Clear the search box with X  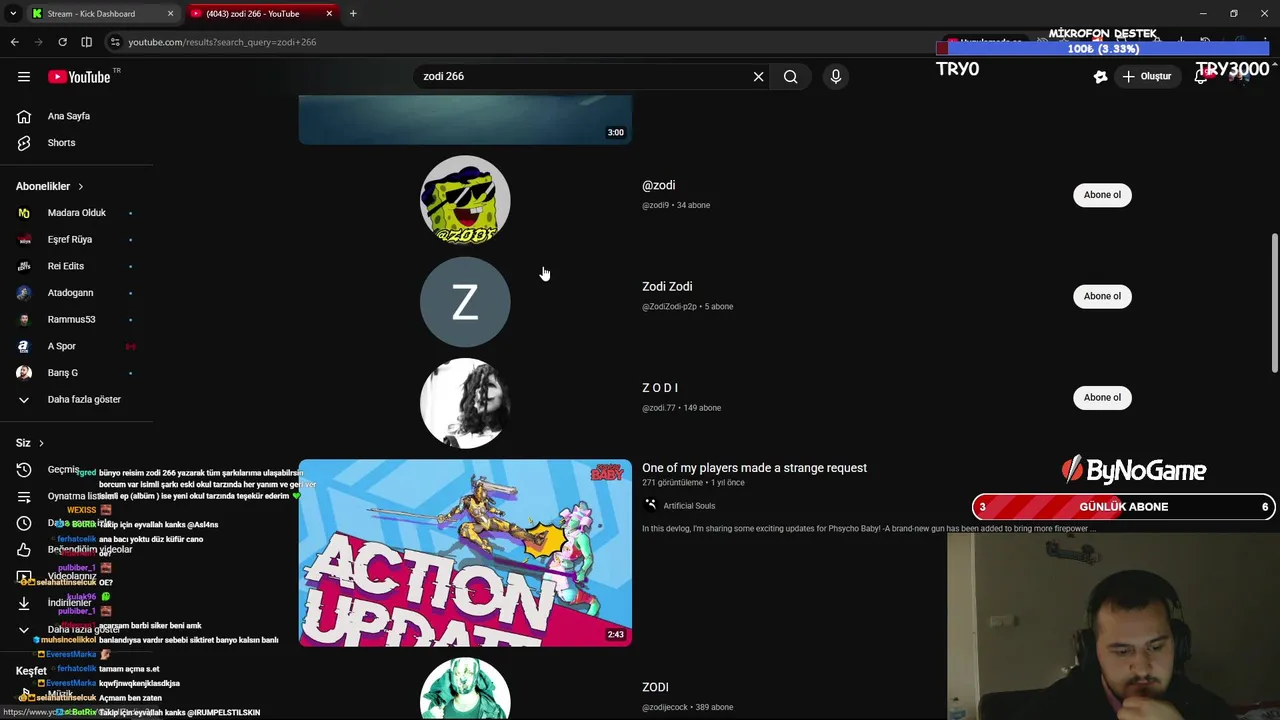pyautogui.click(x=758, y=76)
